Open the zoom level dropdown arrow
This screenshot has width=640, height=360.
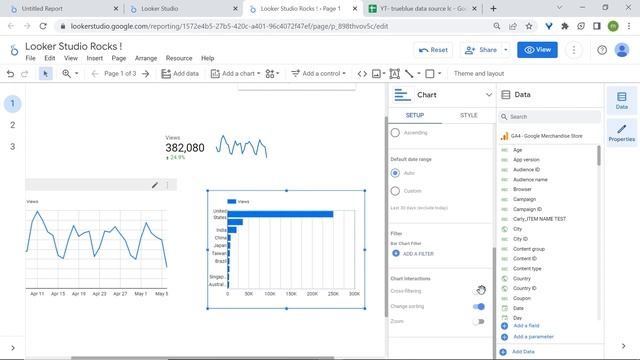(76, 74)
